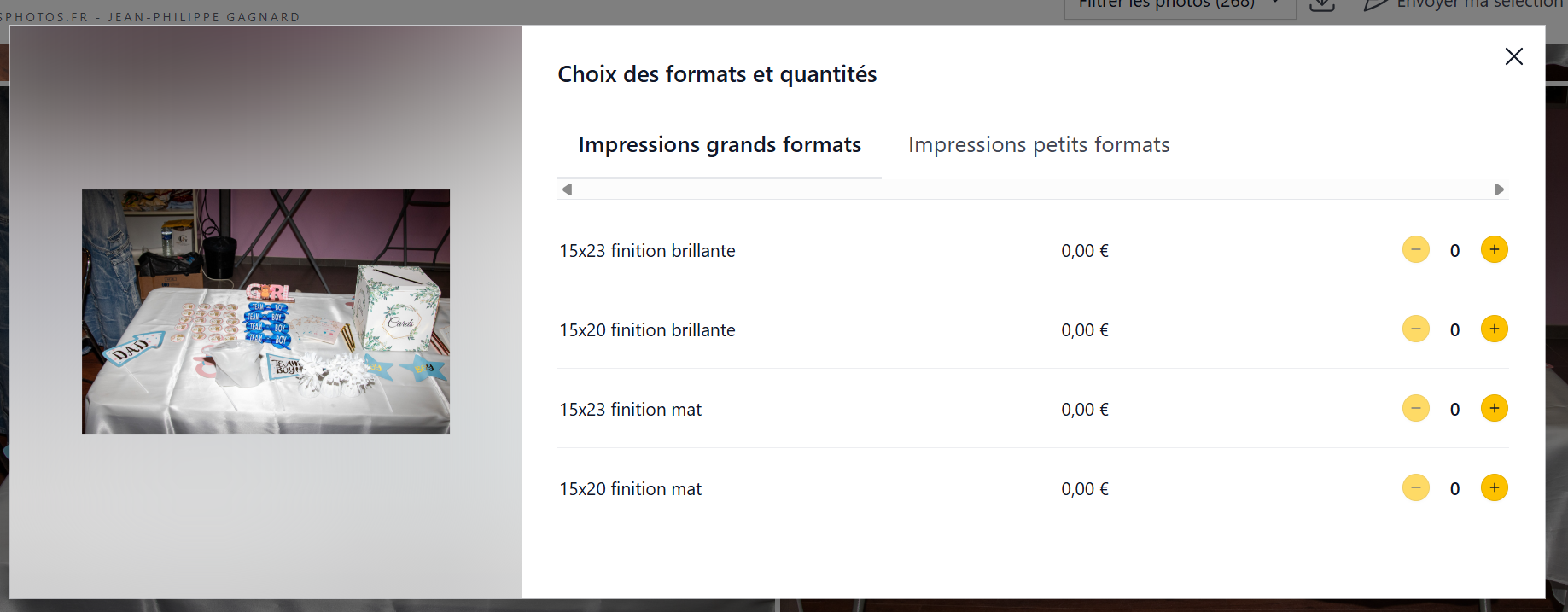Add one 15x20 finition brillante print
1568x612 pixels.
click(1494, 329)
